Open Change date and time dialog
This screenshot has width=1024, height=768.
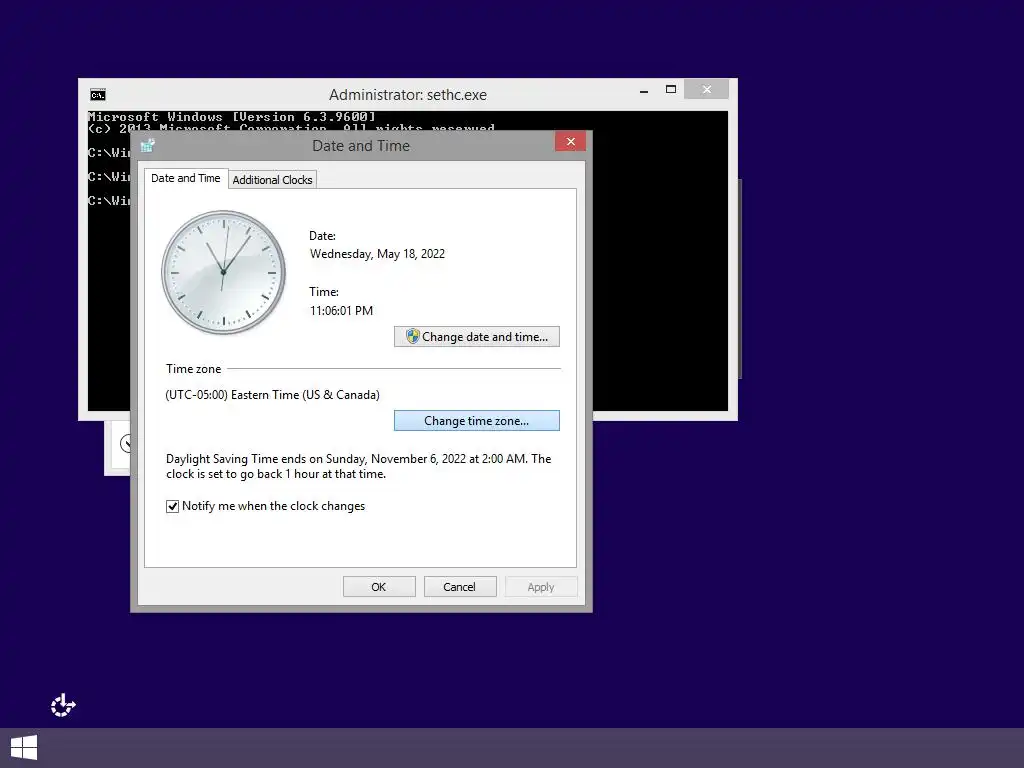click(477, 336)
